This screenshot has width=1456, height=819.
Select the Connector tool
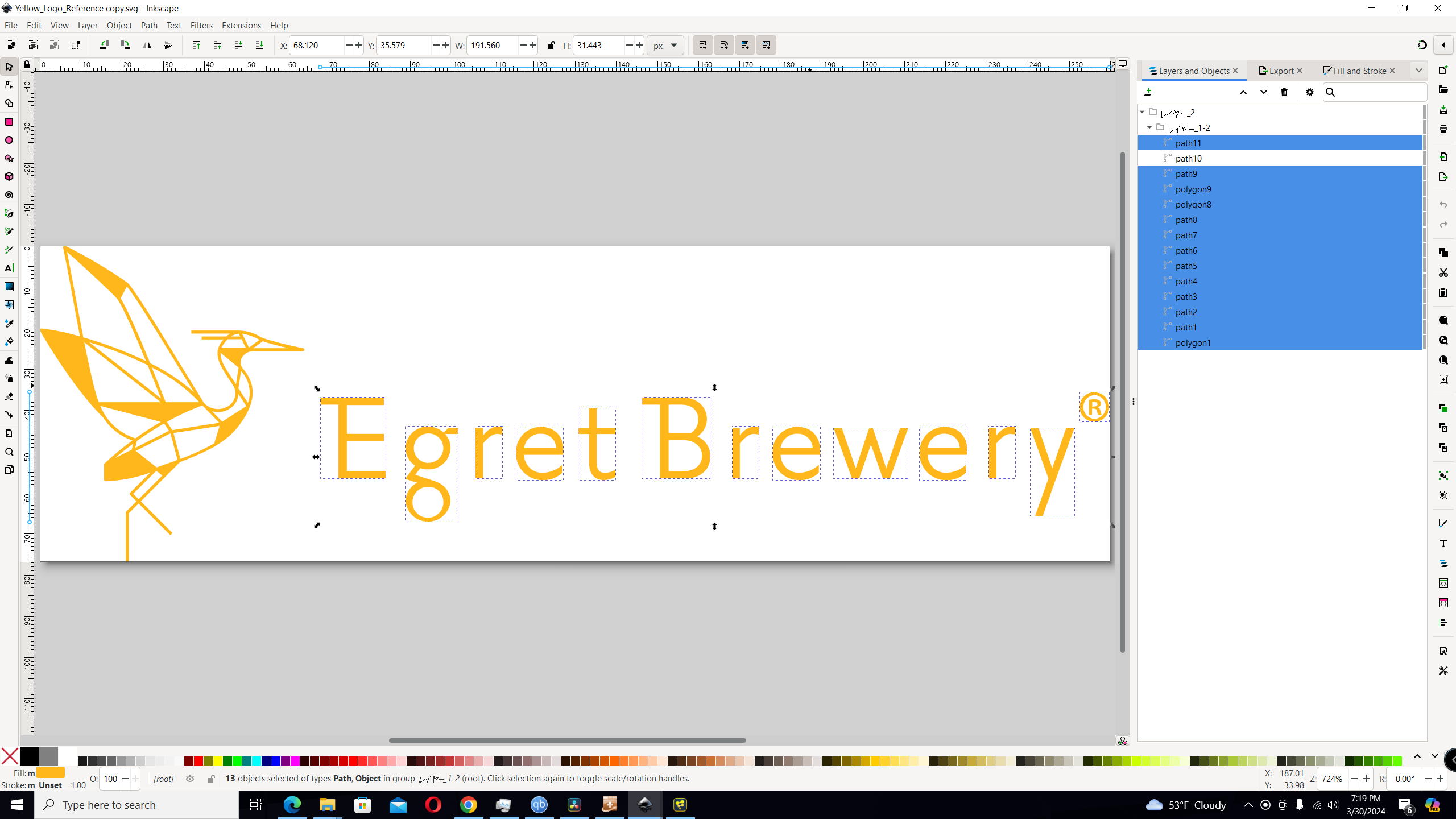[9, 415]
